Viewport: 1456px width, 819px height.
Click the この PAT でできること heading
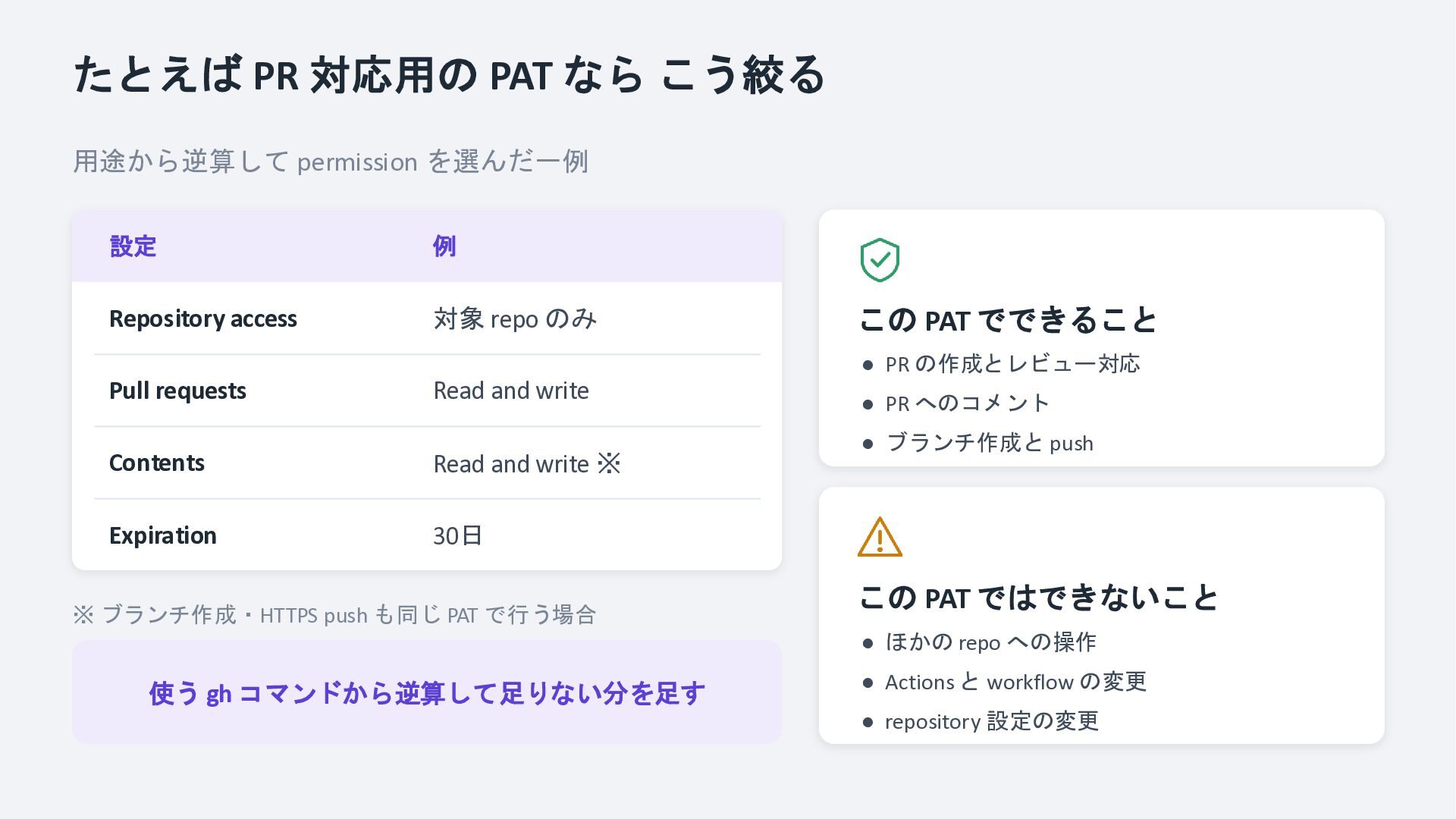(x=1008, y=319)
